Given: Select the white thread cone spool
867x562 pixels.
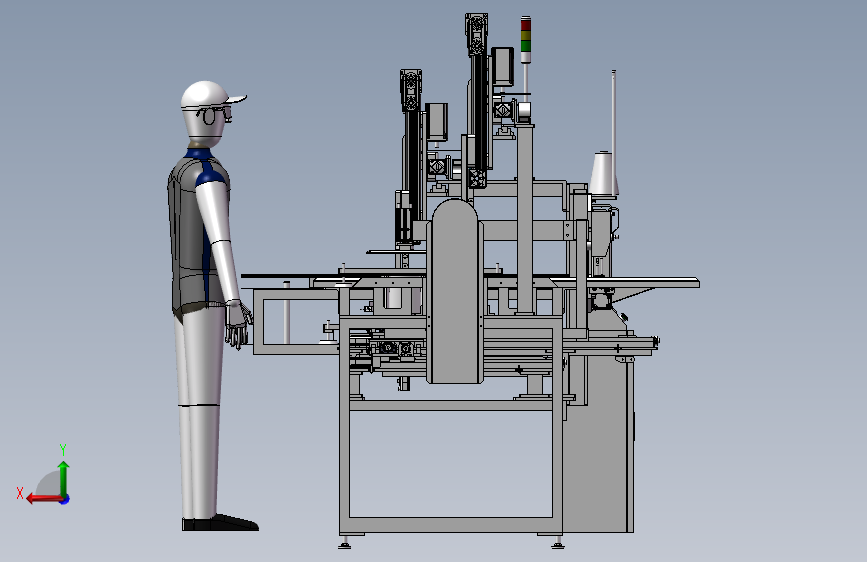Looking at the screenshot, I should pos(603,173).
